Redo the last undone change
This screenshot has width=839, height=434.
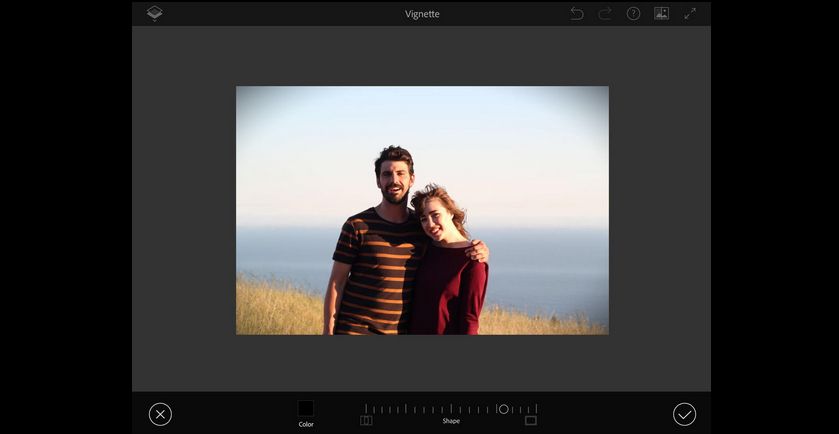(x=605, y=14)
